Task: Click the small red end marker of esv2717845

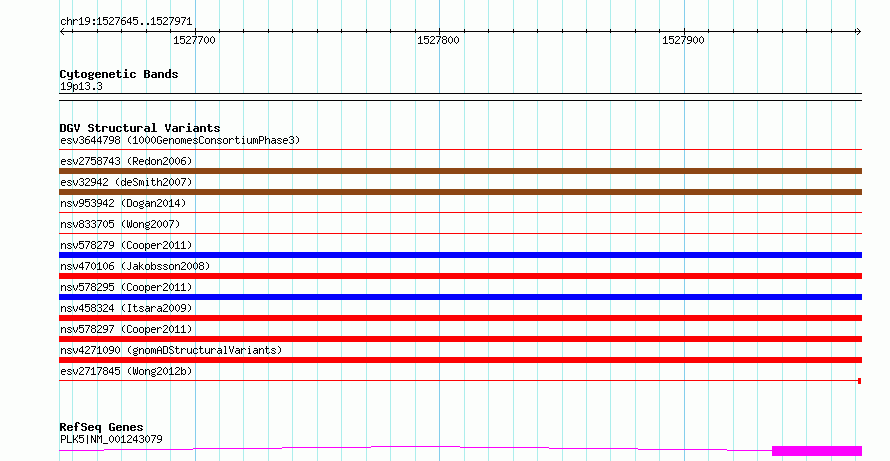Action: tap(859, 381)
